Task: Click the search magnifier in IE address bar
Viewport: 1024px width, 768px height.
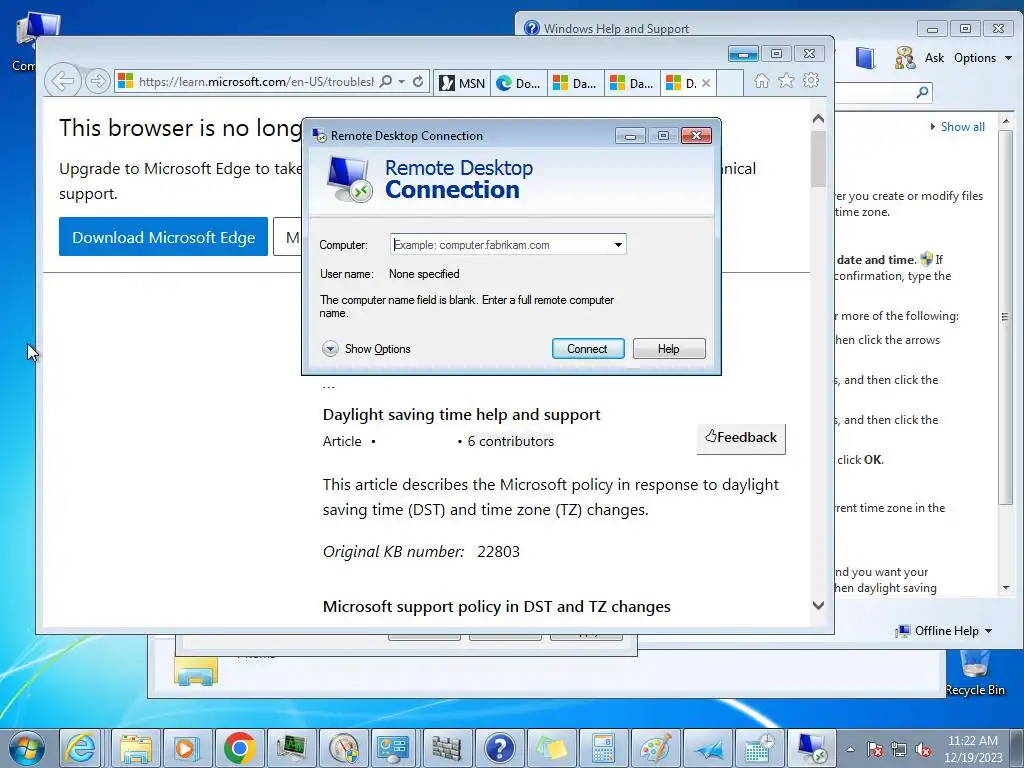Action: coord(386,81)
